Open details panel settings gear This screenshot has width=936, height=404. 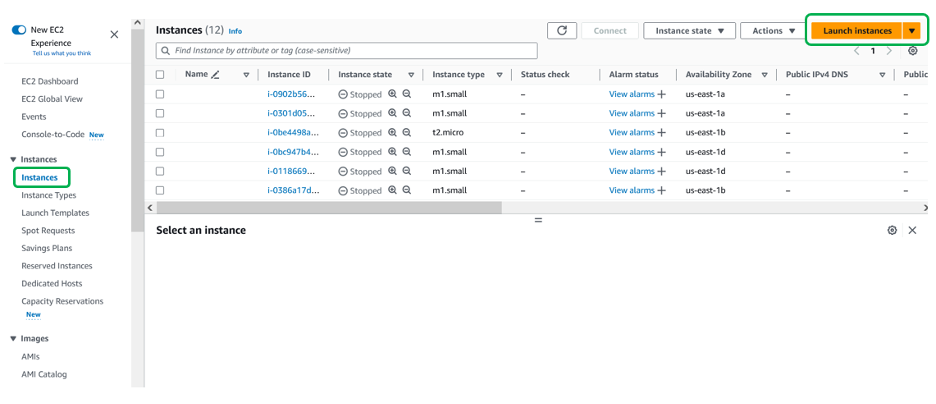coord(892,230)
